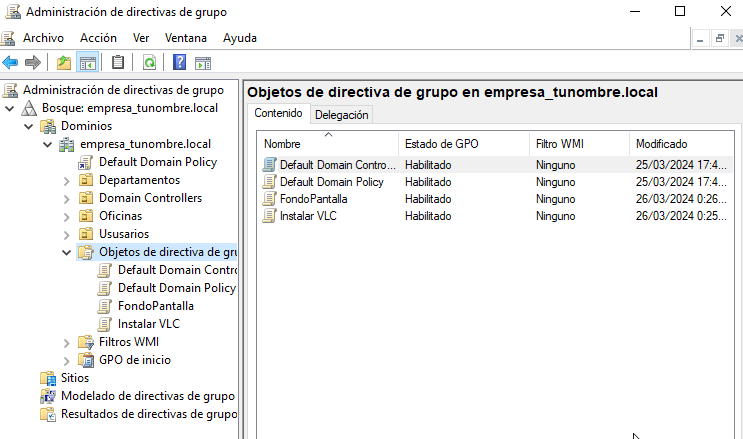
Task: Click the Ninguno cell in Instalar VLC row
Action: click(x=555, y=216)
